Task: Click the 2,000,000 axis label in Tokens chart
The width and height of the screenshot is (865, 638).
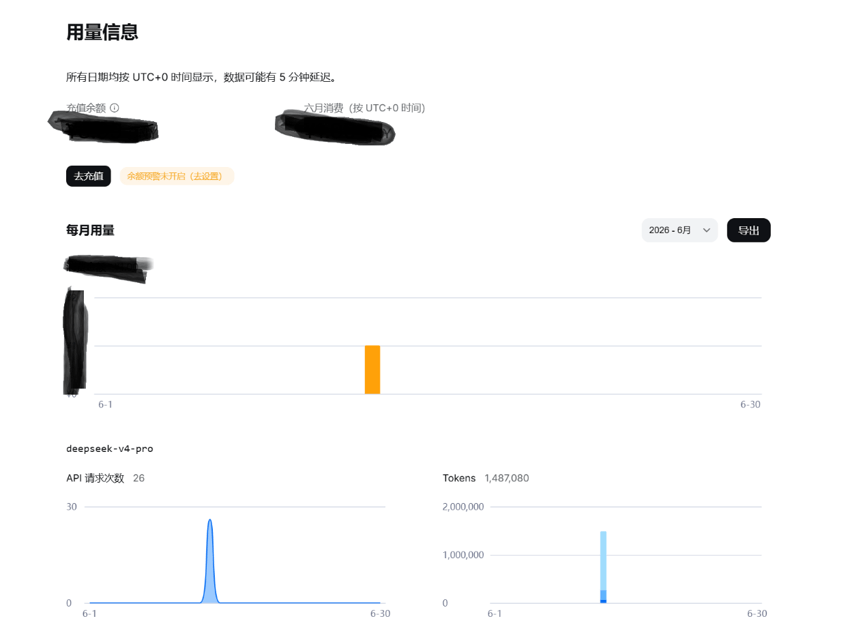Action: (463, 507)
